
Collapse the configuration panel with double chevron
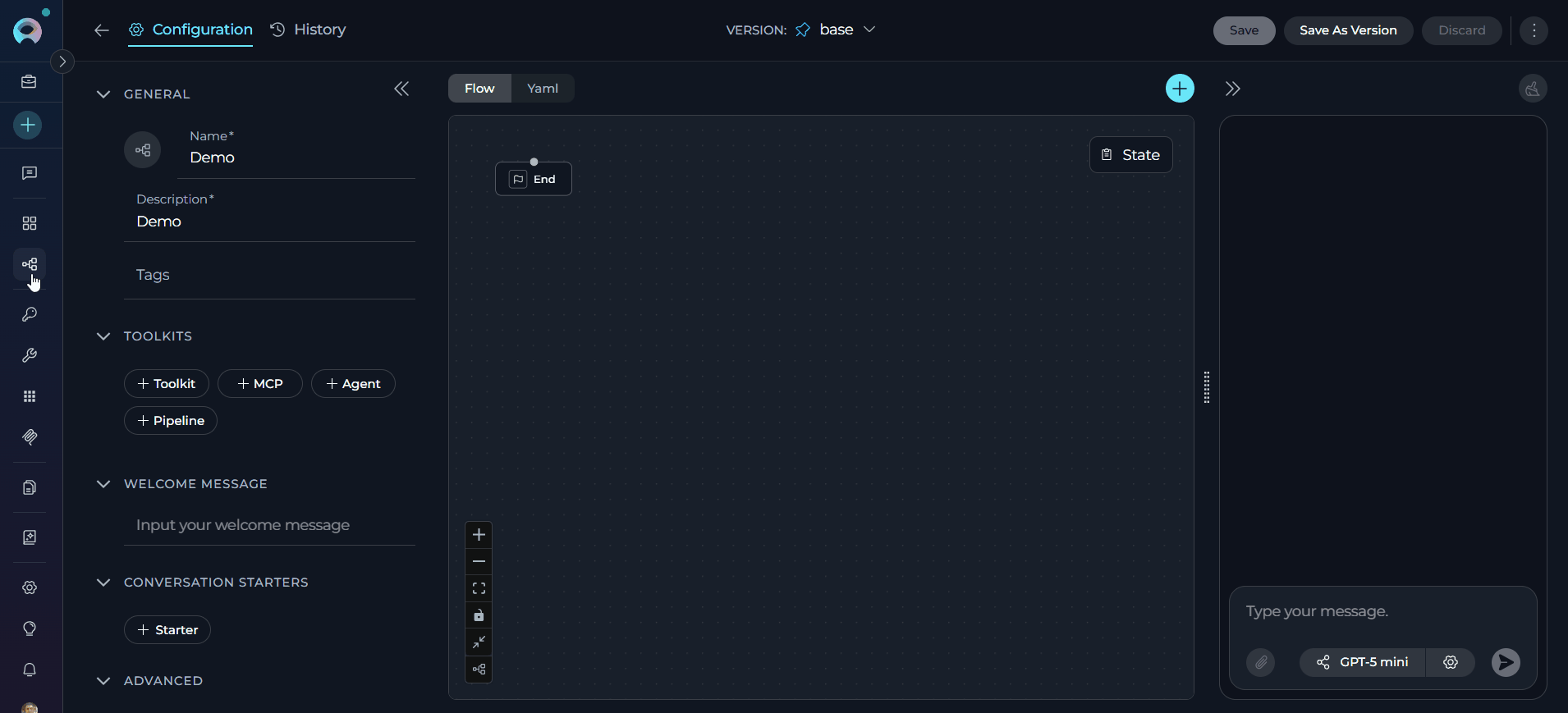[401, 89]
